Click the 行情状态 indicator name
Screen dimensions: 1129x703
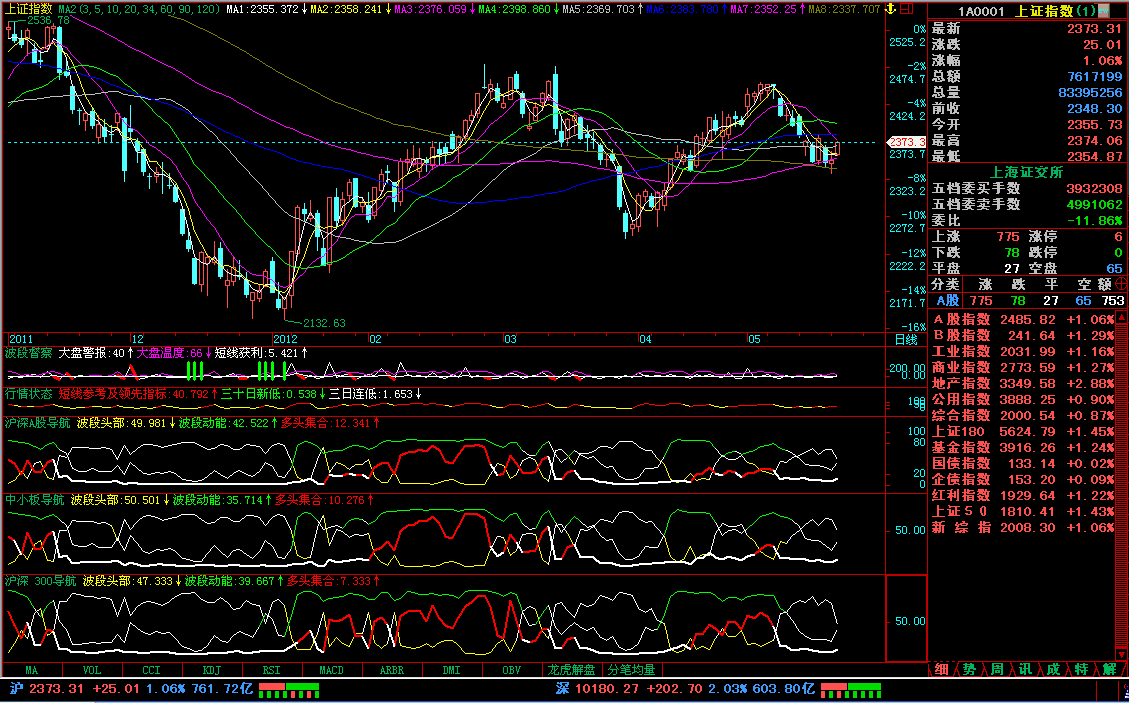pyautogui.click(x=29, y=394)
